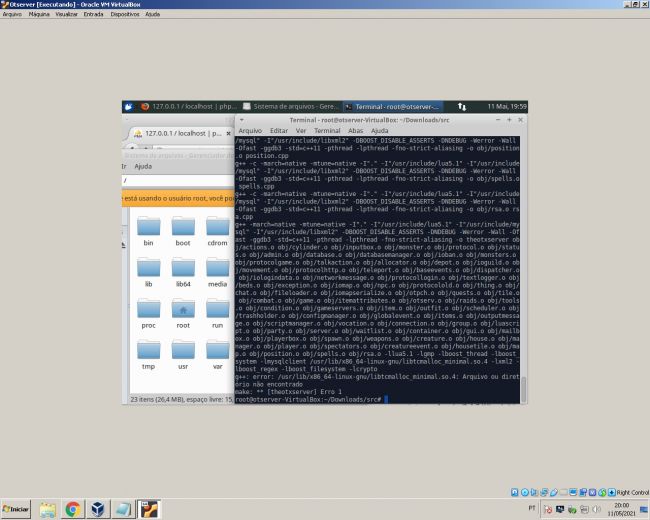Click VirtualBox USB devices status icon
The height and width of the screenshot is (520, 650).
(x=554, y=492)
